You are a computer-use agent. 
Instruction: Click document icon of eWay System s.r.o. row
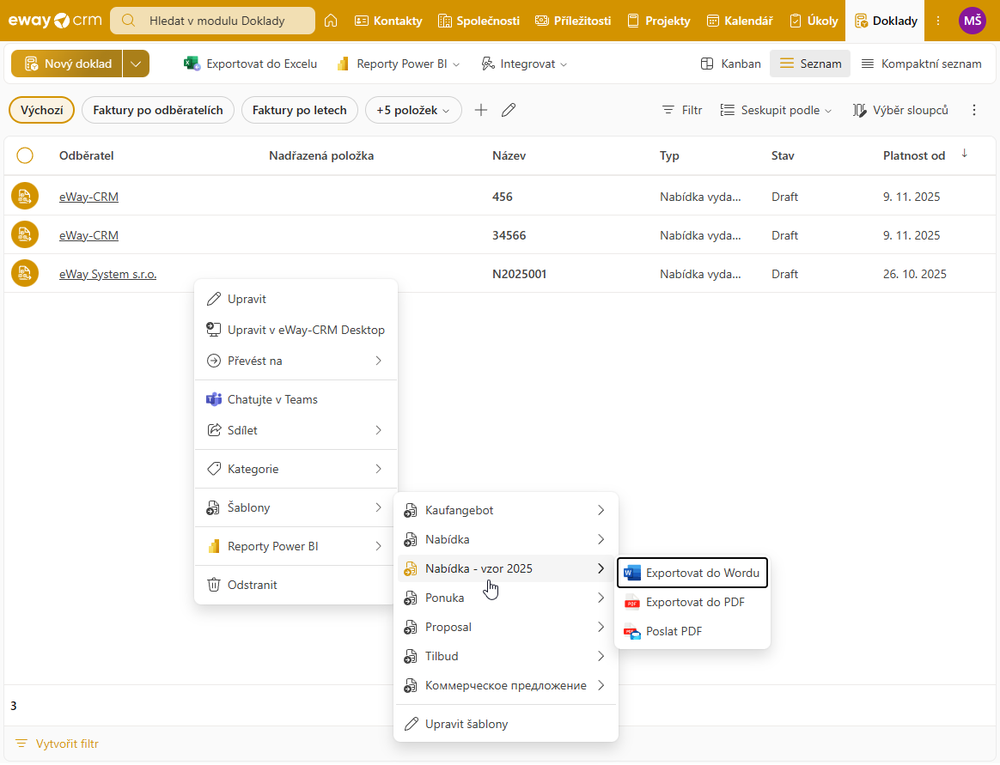(x=25, y=273)
